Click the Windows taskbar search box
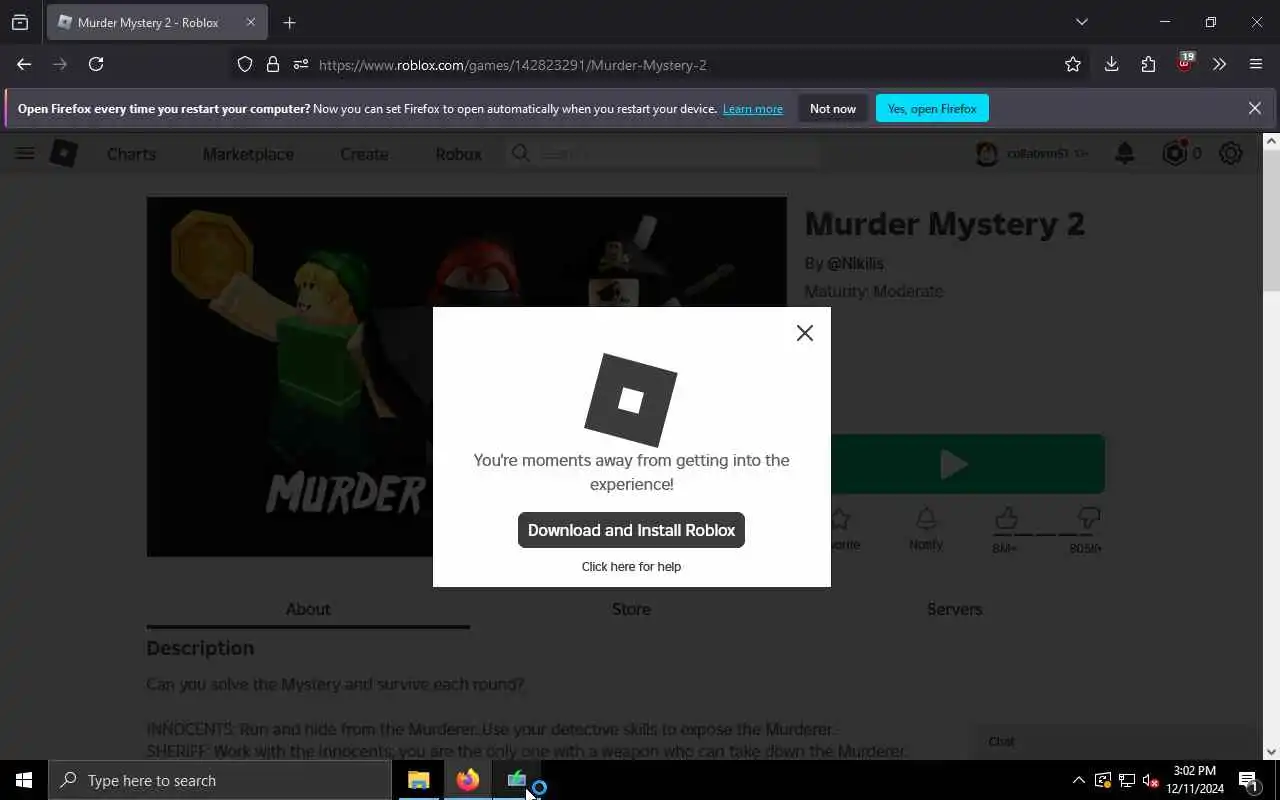Image resolution: width=1280 pixels, height=800 pixels. point(220,780)
